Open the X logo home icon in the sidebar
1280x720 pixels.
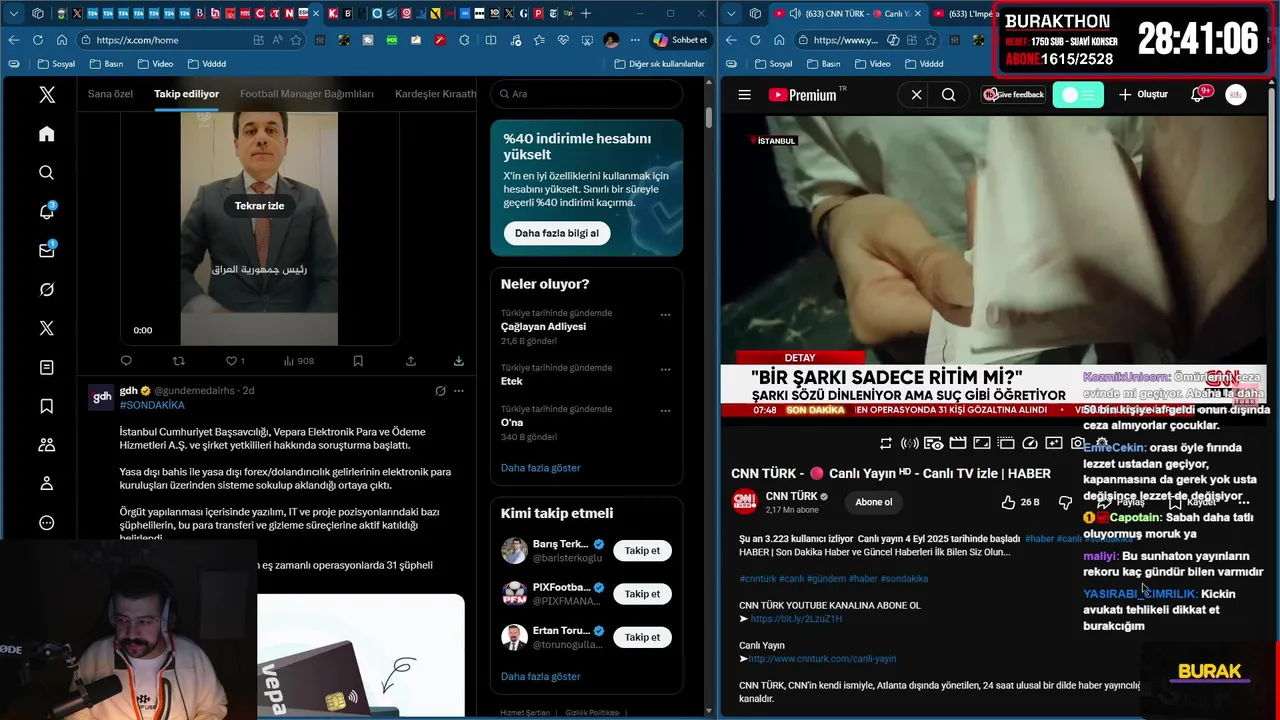click(47, 95)
